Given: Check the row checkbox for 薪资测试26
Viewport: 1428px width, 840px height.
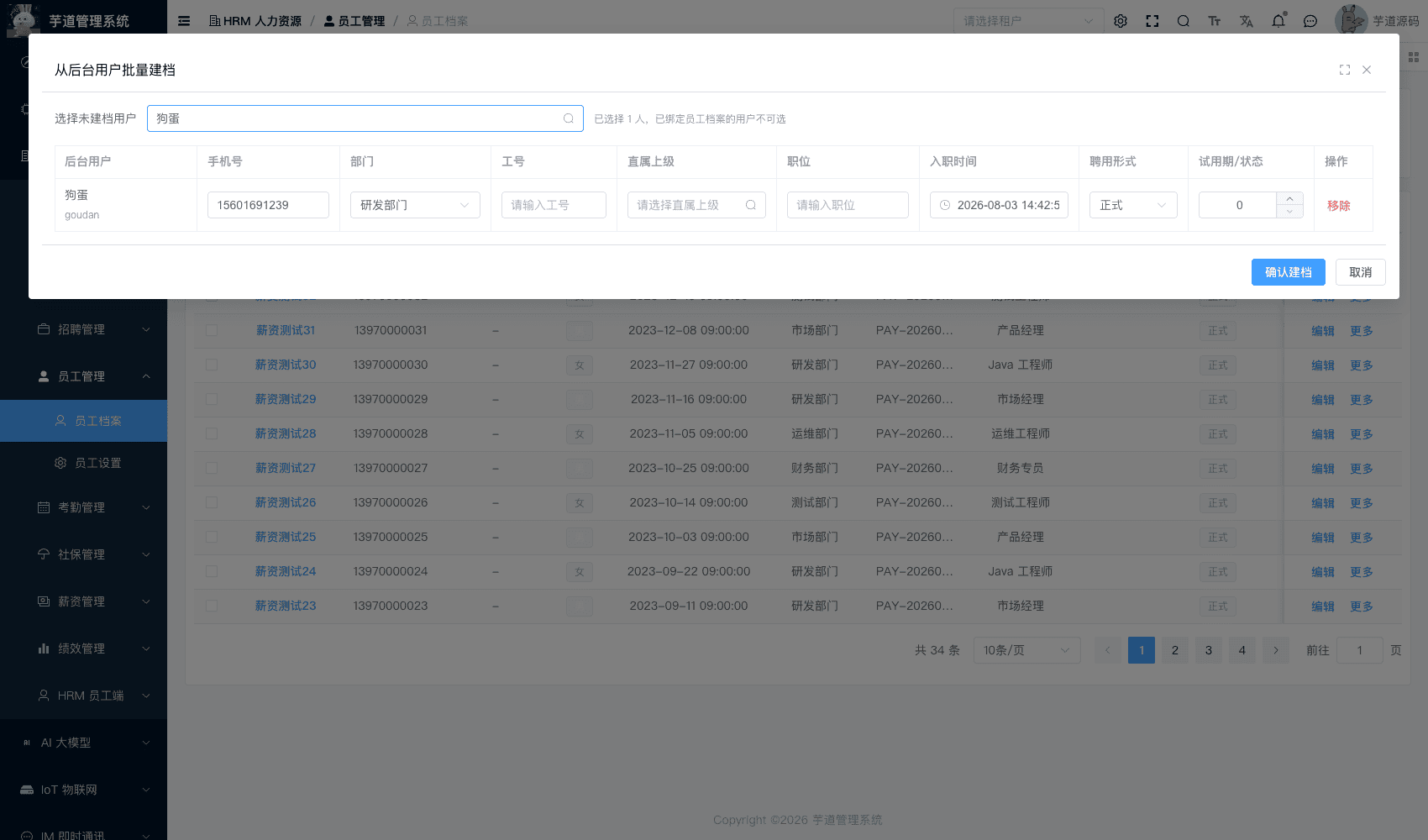Looking at the screenshot, I should [x=212, y=502].
